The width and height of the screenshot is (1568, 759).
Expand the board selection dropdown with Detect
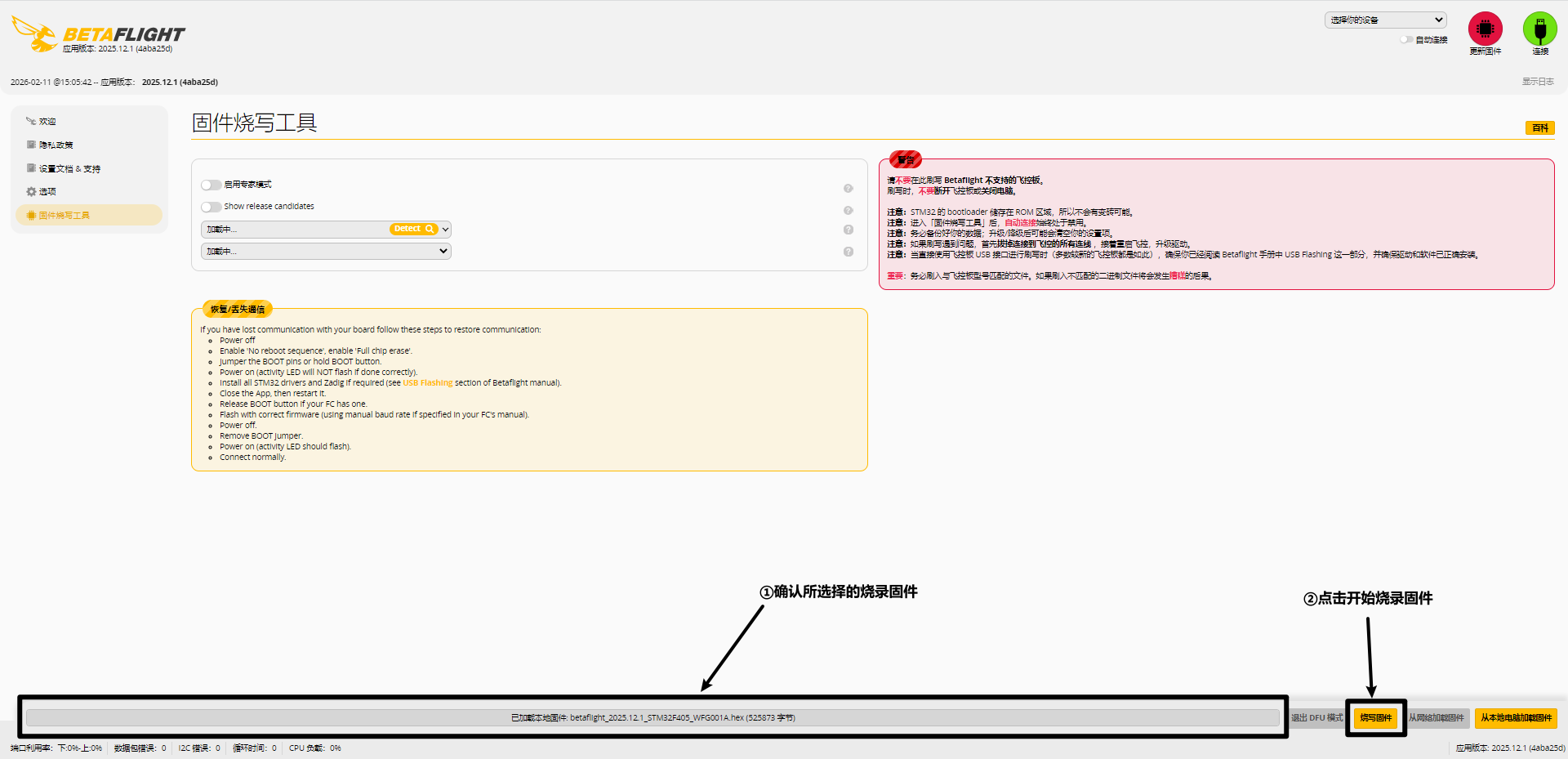tap(446, 230)
